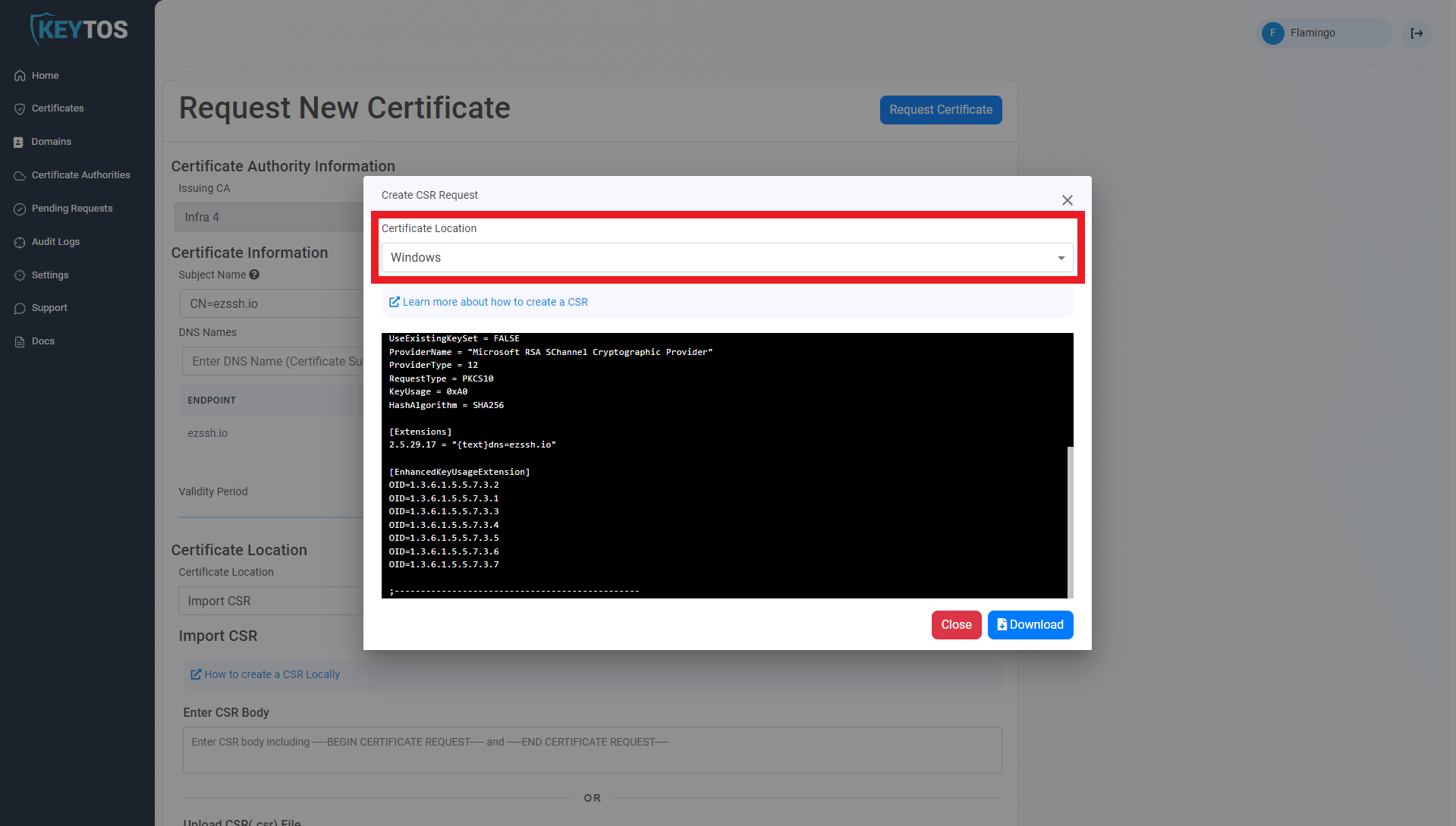Open the Home sidebar icon
The image size is (1456, 826).
[20, 75]
